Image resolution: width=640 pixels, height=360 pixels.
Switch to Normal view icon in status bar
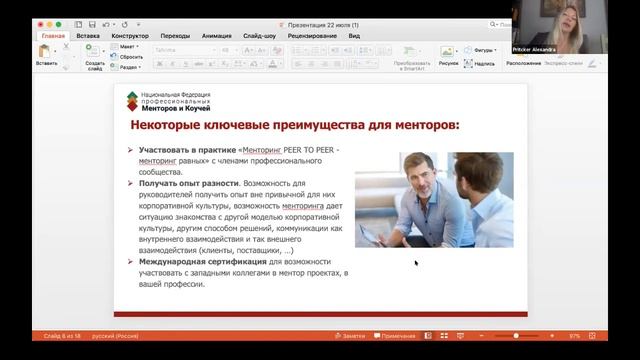[x=428, y=336]
